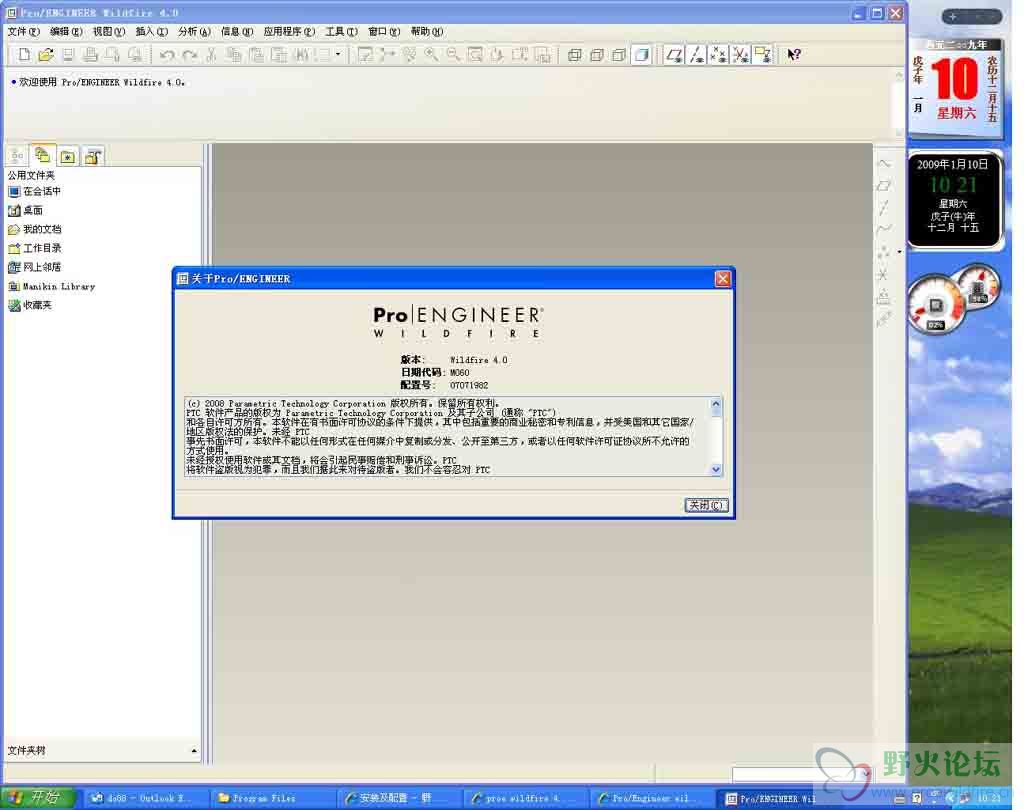Toggle annotation element display icon
The width and height of the screenshot is (1024, 810).
pyautogui.click(x=763, y=55)
